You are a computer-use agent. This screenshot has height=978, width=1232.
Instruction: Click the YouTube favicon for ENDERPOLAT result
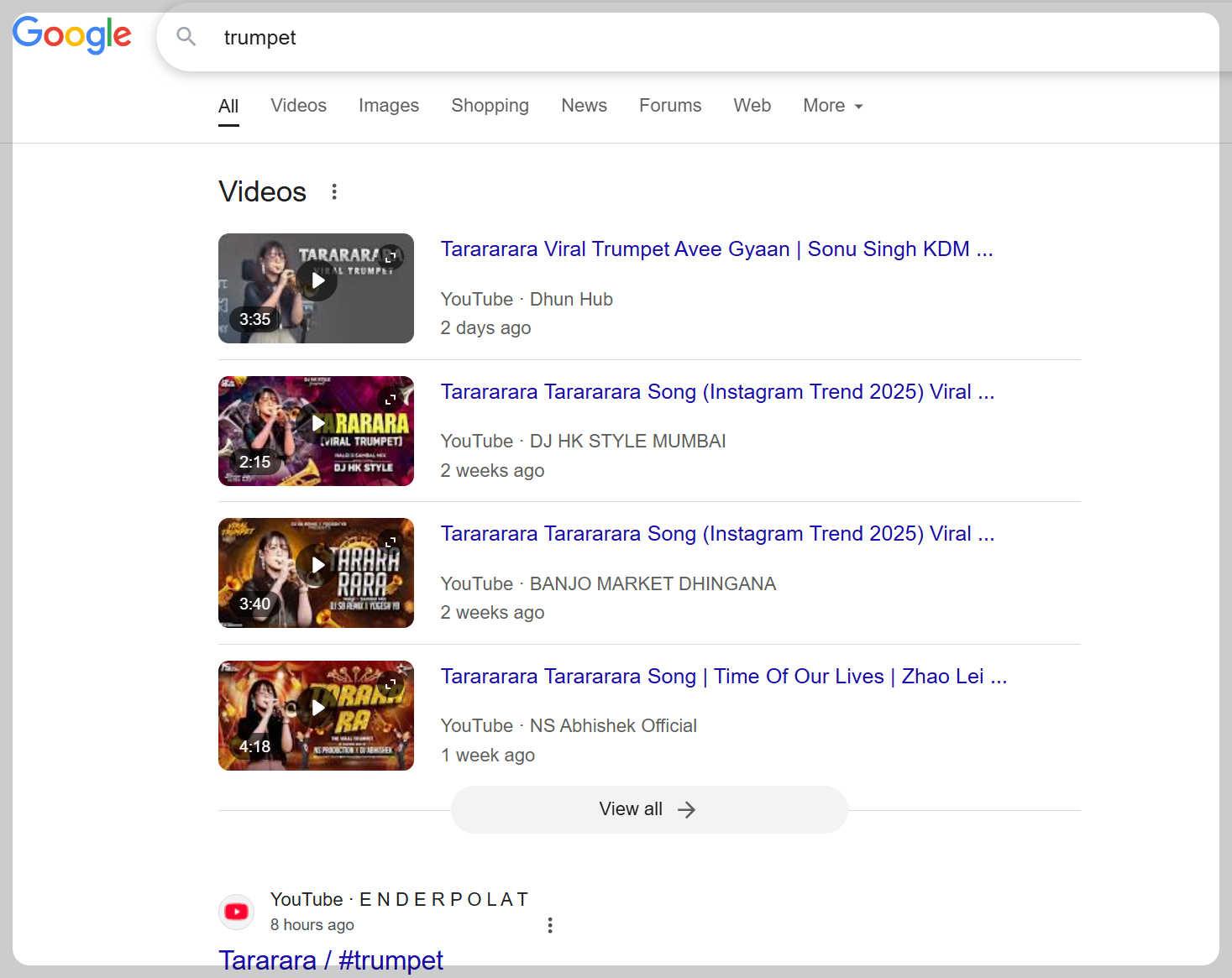coord(237,912)
